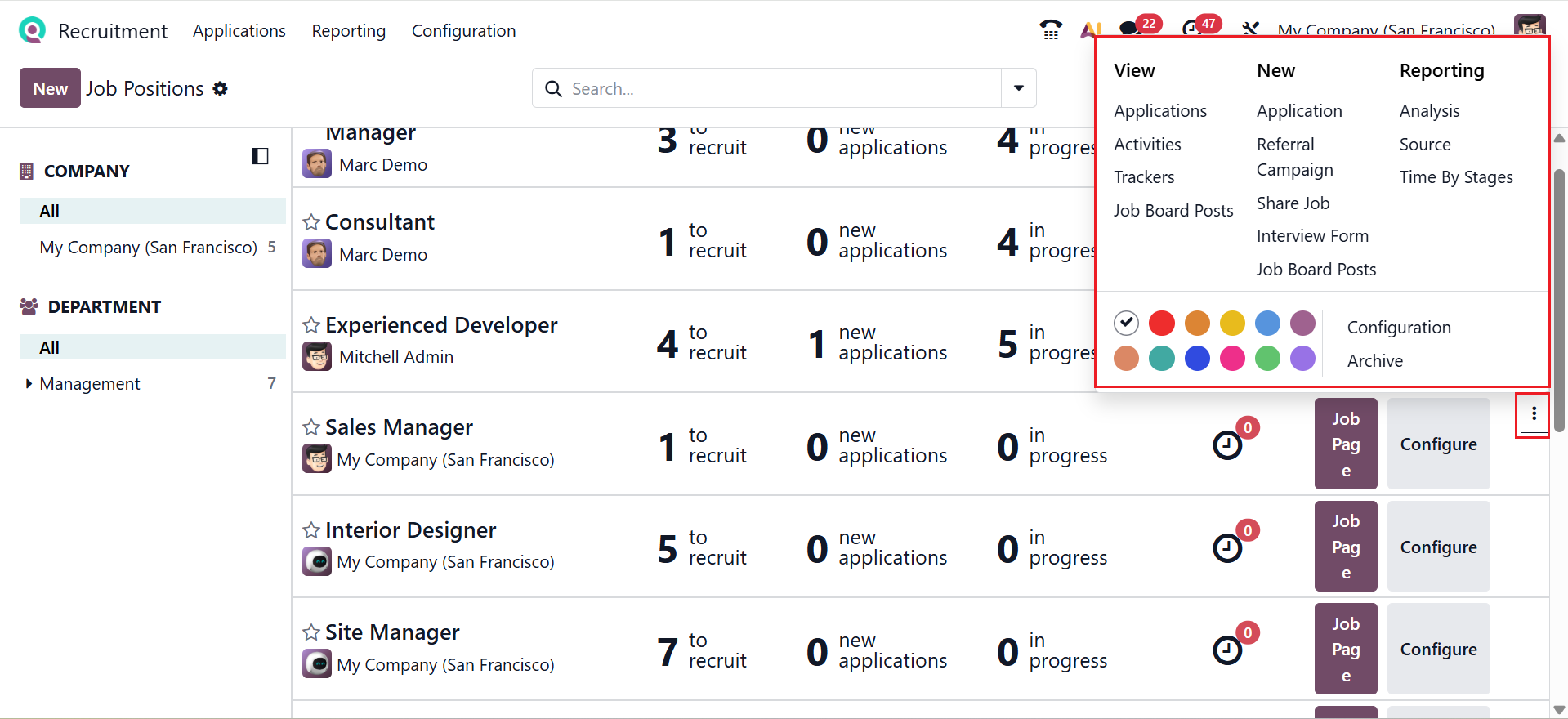Mark Experienced Developer as favorite
Image resolution: width=1568 pixels, height=719 pixels.
[311, 325]
